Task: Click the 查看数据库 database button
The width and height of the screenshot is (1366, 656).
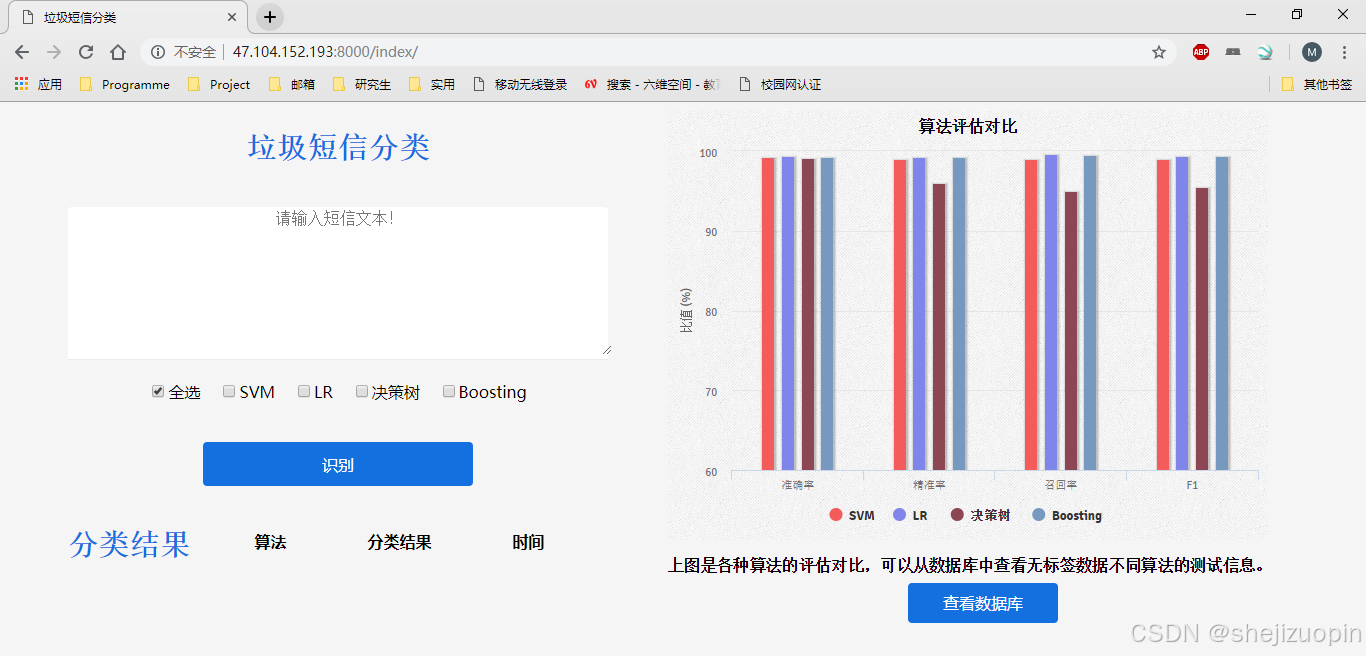Action: coord(982,603)
